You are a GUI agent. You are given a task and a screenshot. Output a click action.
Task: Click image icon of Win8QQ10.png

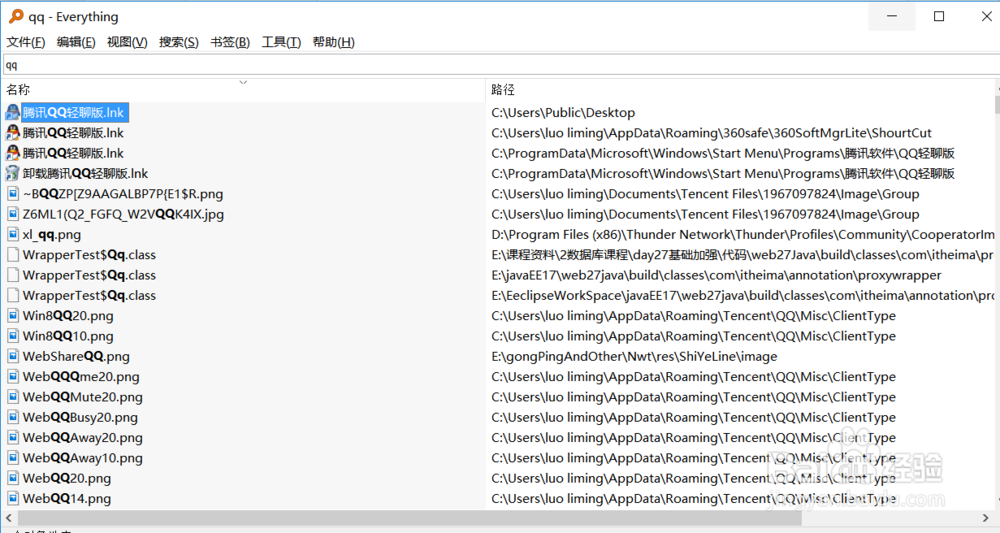click(13, 336)
